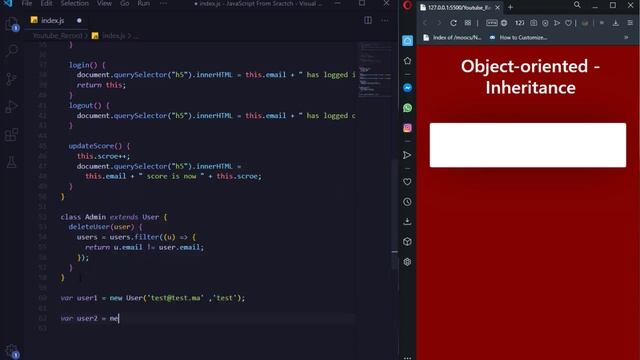640x360 pixels.
Task: Click the 'updateScore()' method line
Action: (x=99, y=146)
